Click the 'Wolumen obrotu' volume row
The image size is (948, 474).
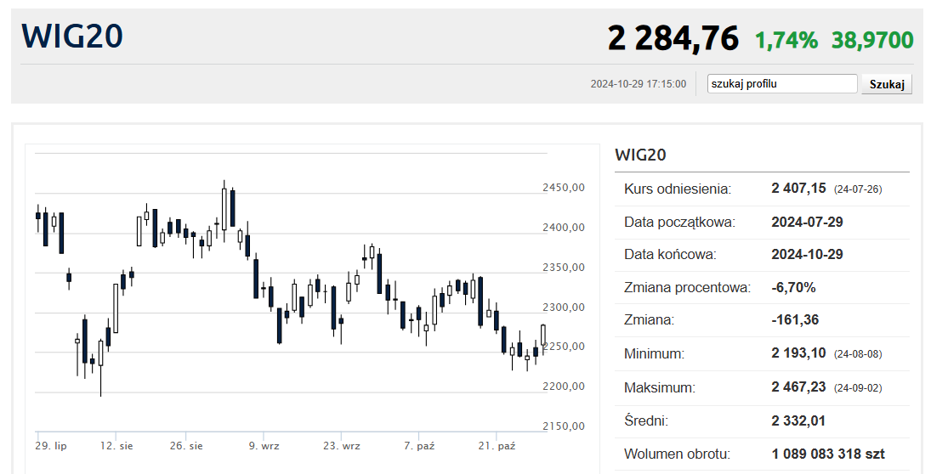pos(761,453)
